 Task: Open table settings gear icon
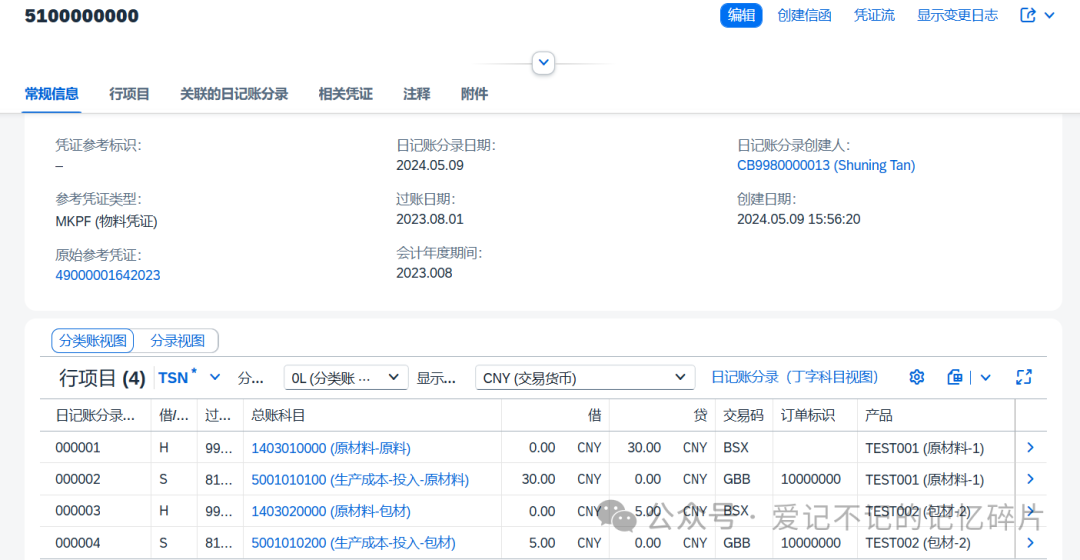coord(916,377)
